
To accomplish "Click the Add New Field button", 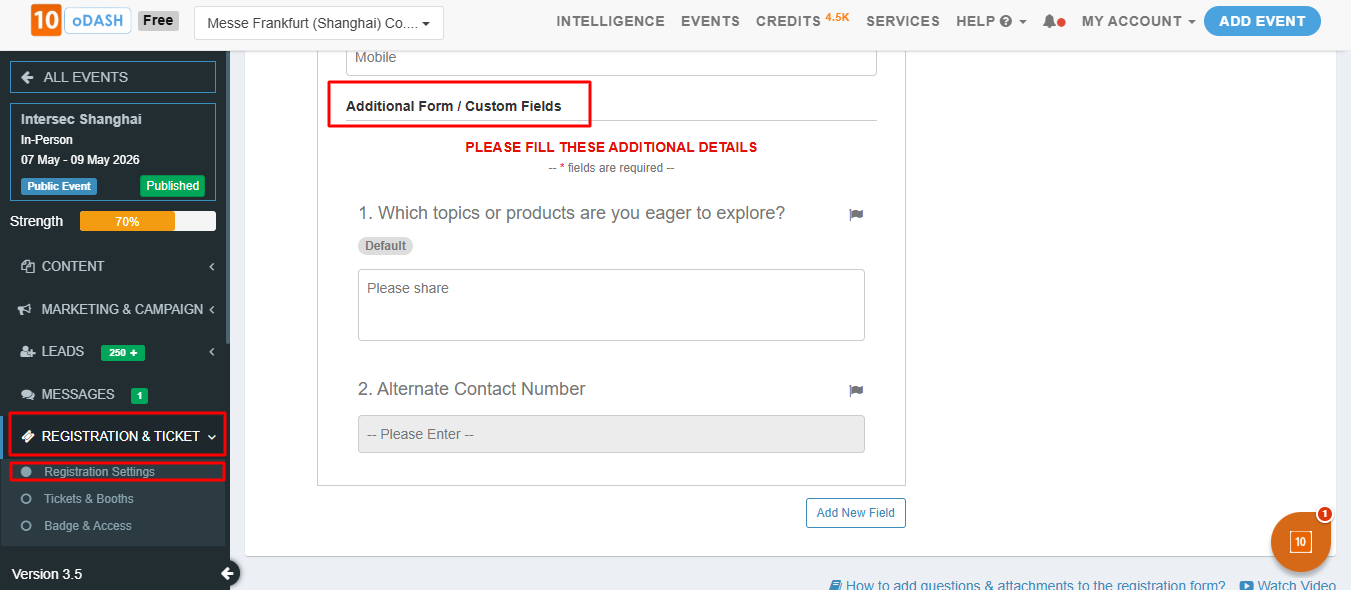I will [855, 513].
